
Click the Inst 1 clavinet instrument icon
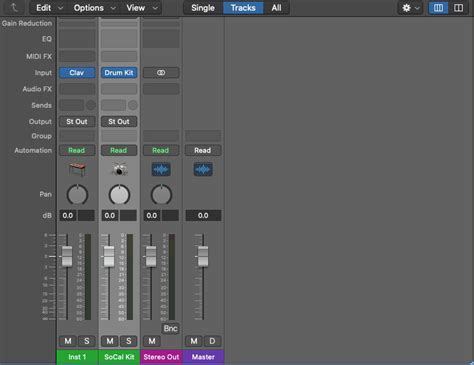77,169
